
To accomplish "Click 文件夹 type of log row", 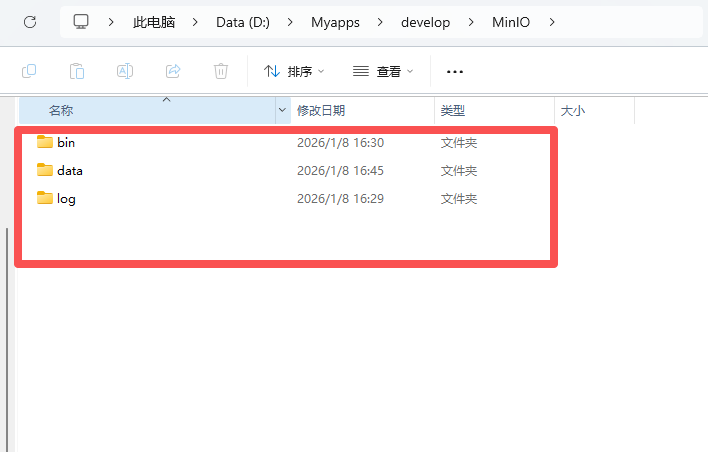I will (459, 198).
